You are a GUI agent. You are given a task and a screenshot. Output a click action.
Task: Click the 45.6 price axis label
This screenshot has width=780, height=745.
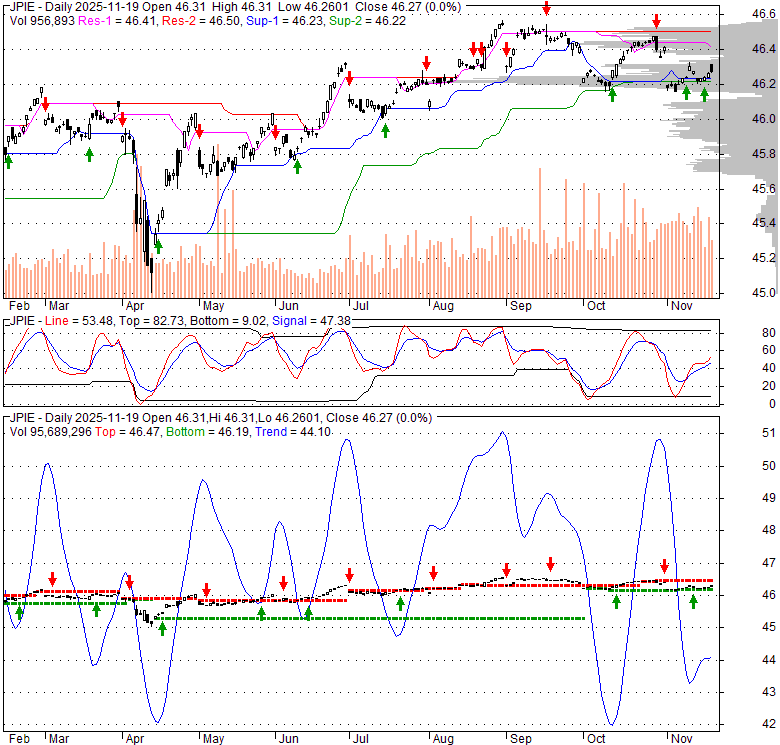(x=764, y=188)
